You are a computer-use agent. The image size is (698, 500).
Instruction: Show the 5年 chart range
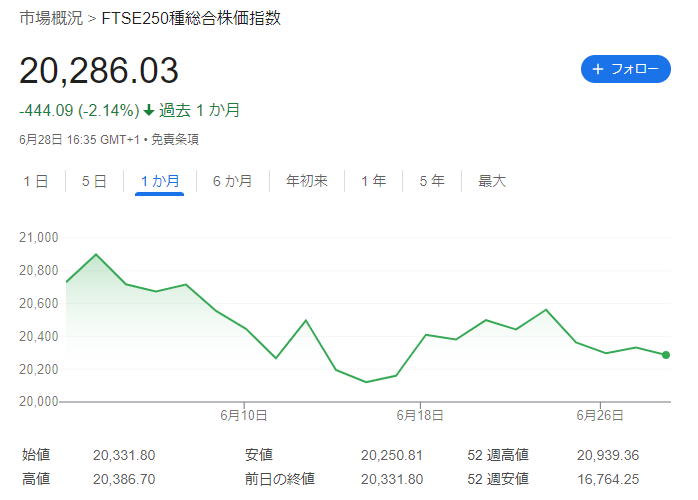(x=432, y=181)
